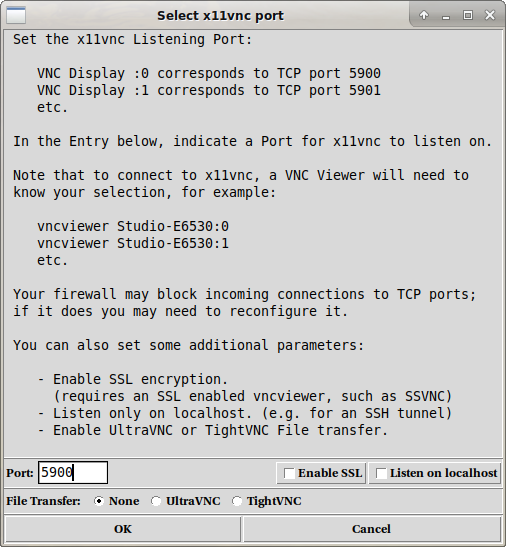
Task: Click the keep-on-top arrow icon in title bar
Action: point(424,15)
